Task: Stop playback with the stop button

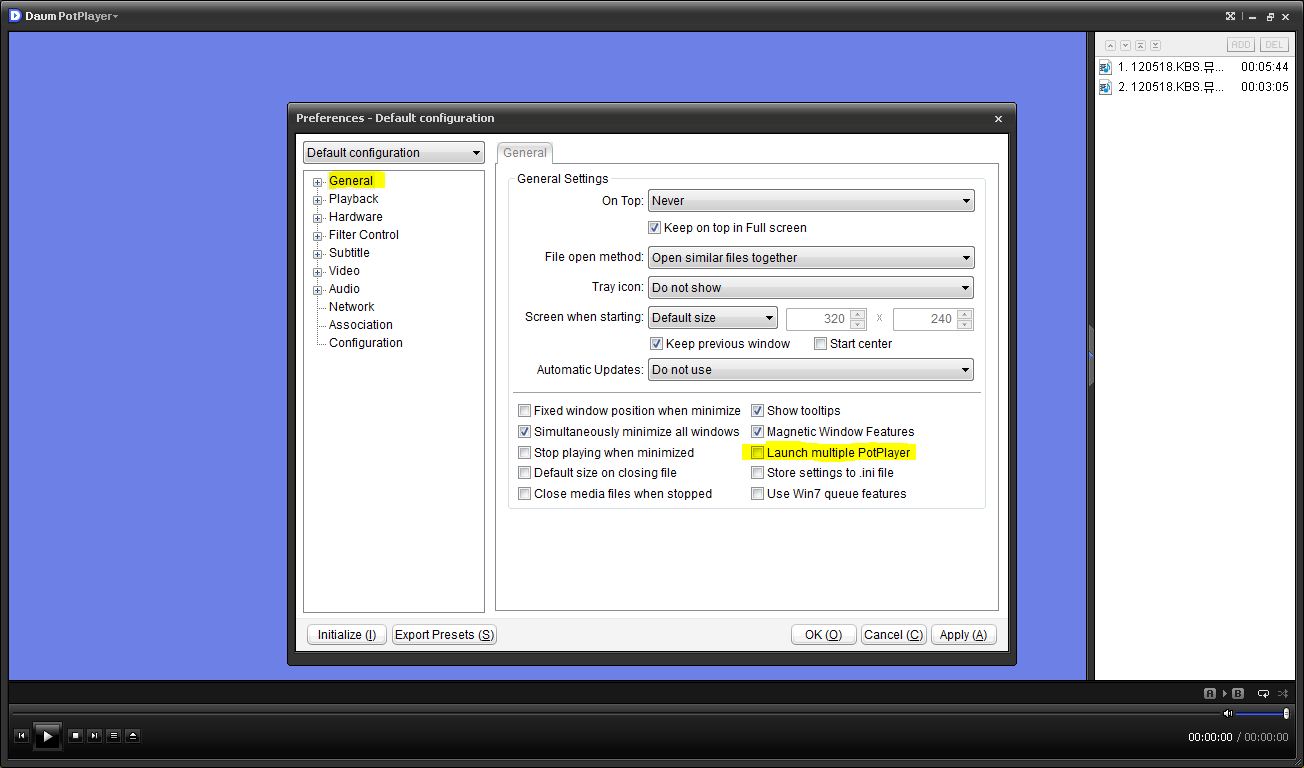Action: click(x=75, y=736)
